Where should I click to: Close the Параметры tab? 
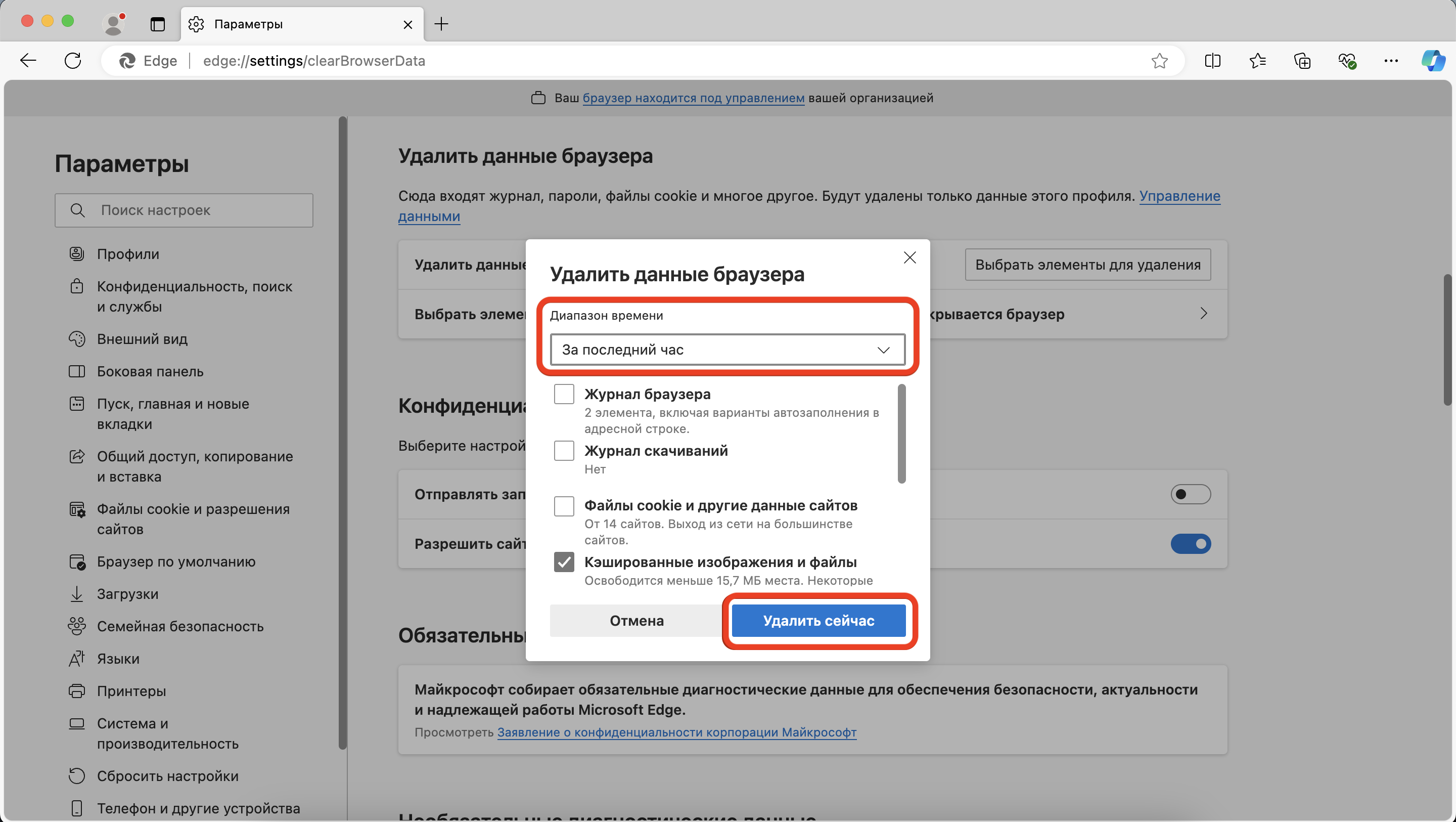[408, 24]
